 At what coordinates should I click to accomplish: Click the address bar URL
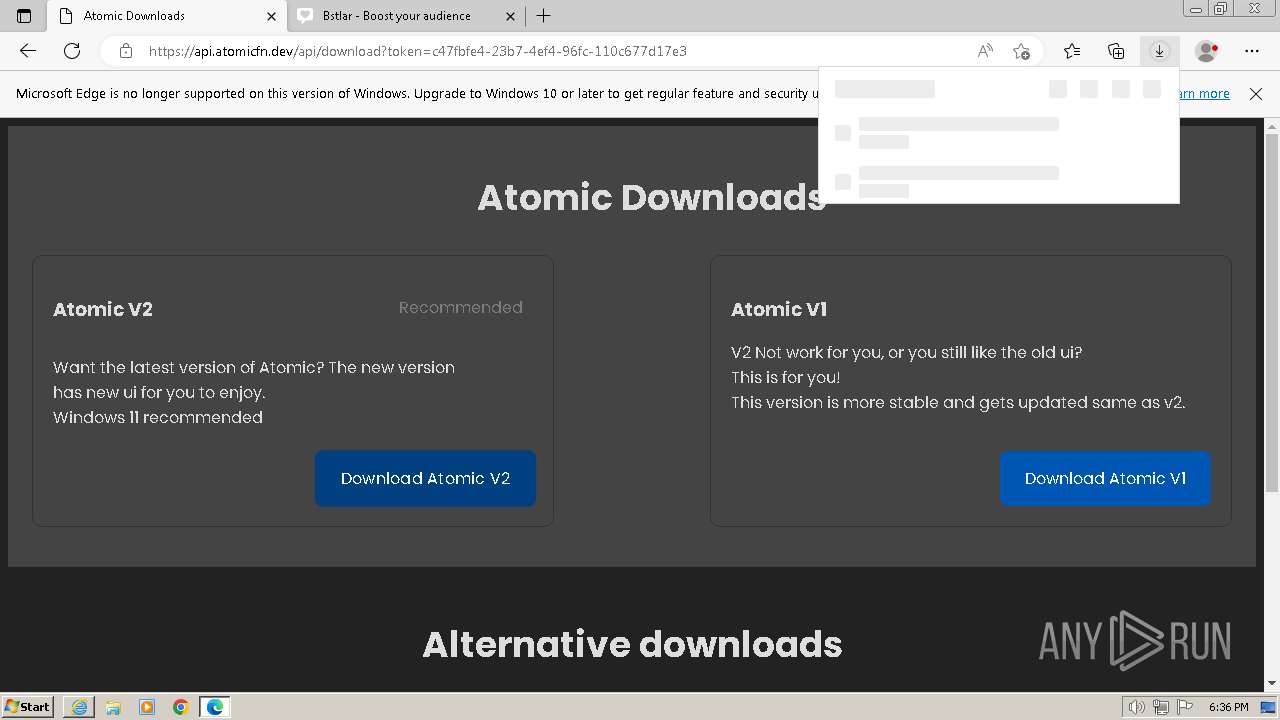coord(418,51)
